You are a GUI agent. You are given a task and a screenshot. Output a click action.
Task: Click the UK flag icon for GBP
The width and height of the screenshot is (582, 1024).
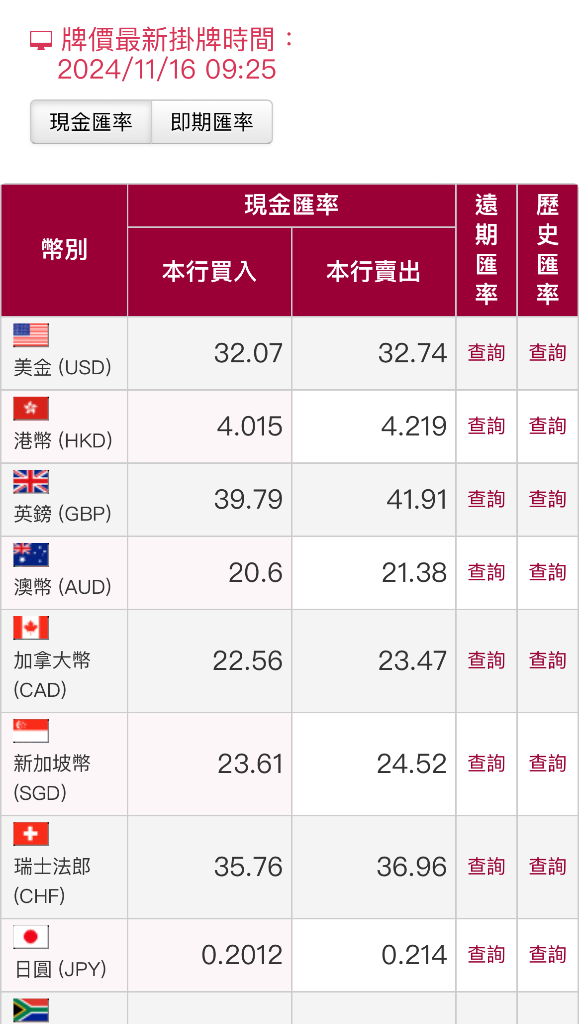(31, 482)
